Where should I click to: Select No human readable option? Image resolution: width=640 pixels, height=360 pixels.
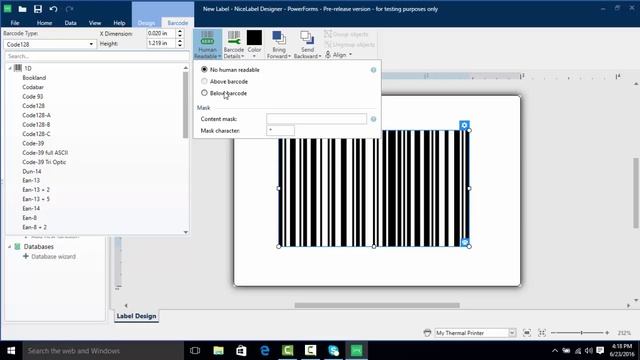tap(231, 70)
